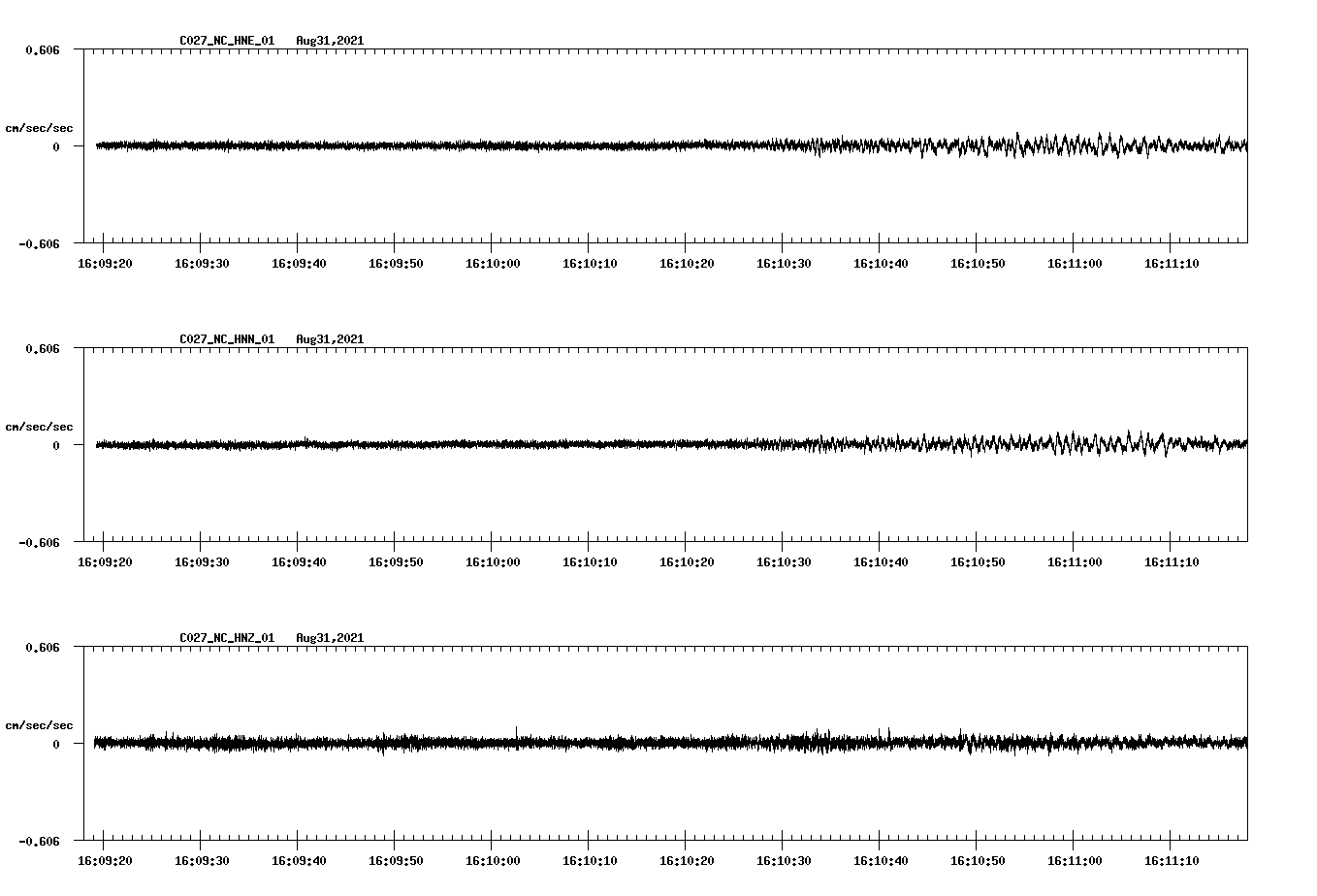1317x896 pixels.
Task: Click the -0.606 lower limit on the HNZ axis
Action: click(39, 841)
